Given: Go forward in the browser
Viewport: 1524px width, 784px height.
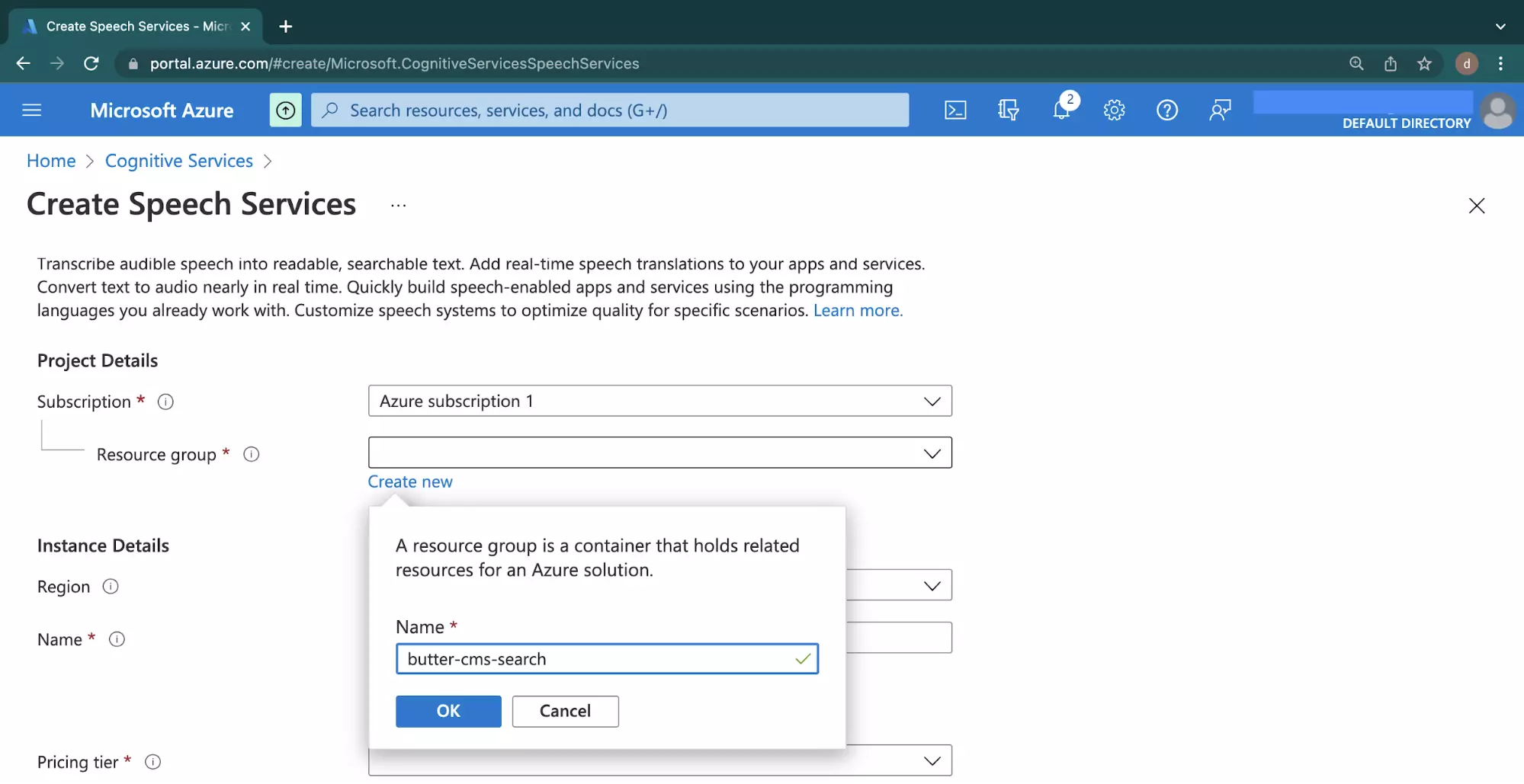Looking at the screenshot, I should coord(57,63).
